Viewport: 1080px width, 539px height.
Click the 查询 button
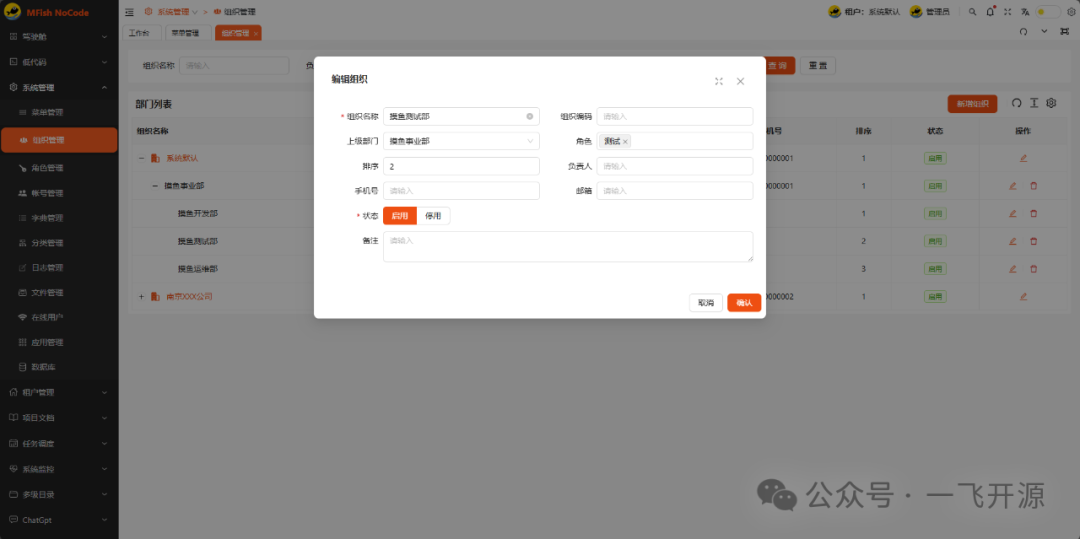(778, 65)
